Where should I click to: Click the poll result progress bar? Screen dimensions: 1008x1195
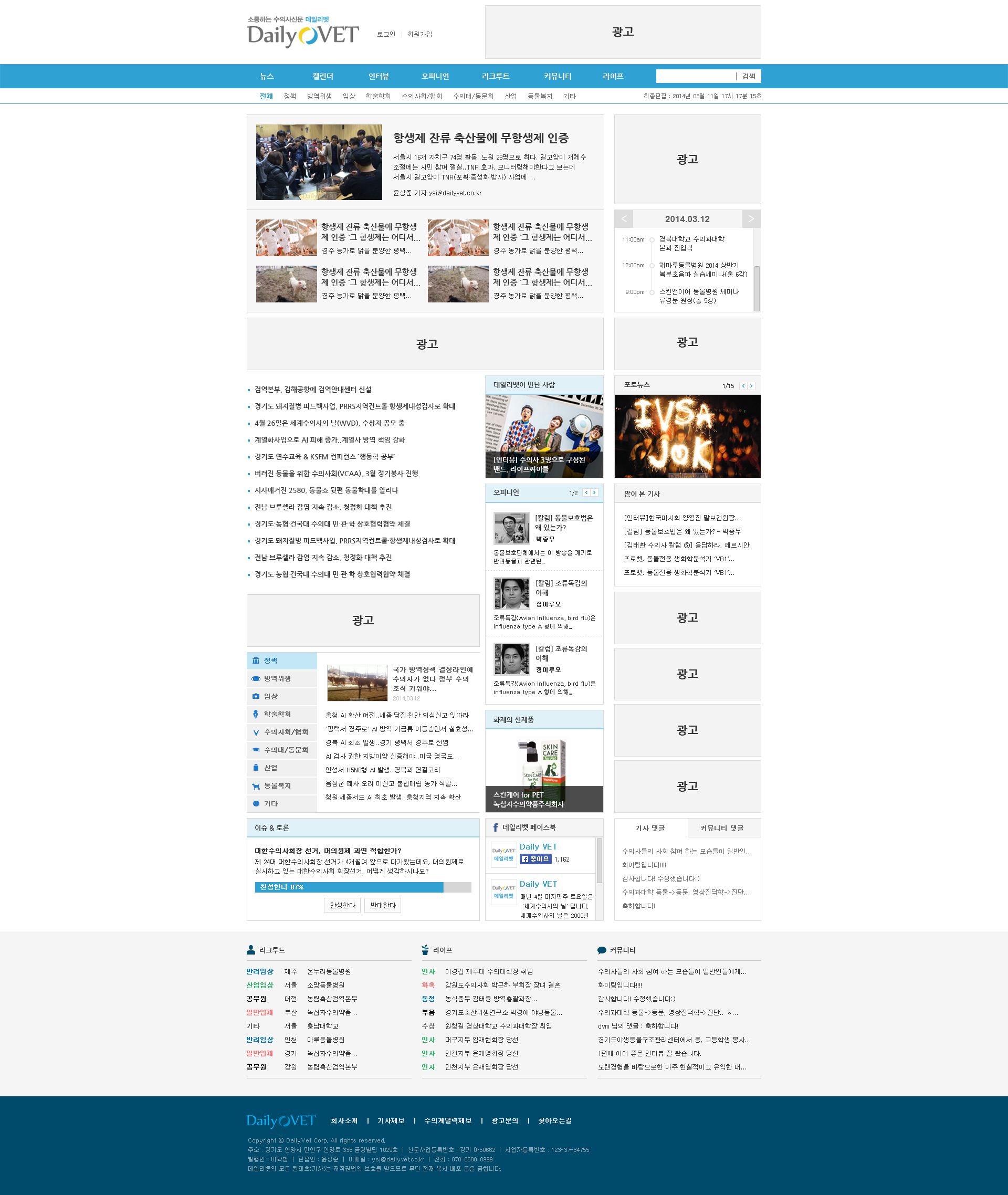pos(362,887)
